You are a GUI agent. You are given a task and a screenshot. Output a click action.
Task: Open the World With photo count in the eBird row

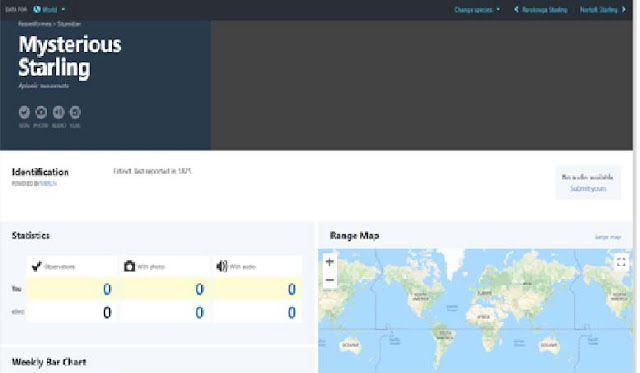[x=199, y=313]
